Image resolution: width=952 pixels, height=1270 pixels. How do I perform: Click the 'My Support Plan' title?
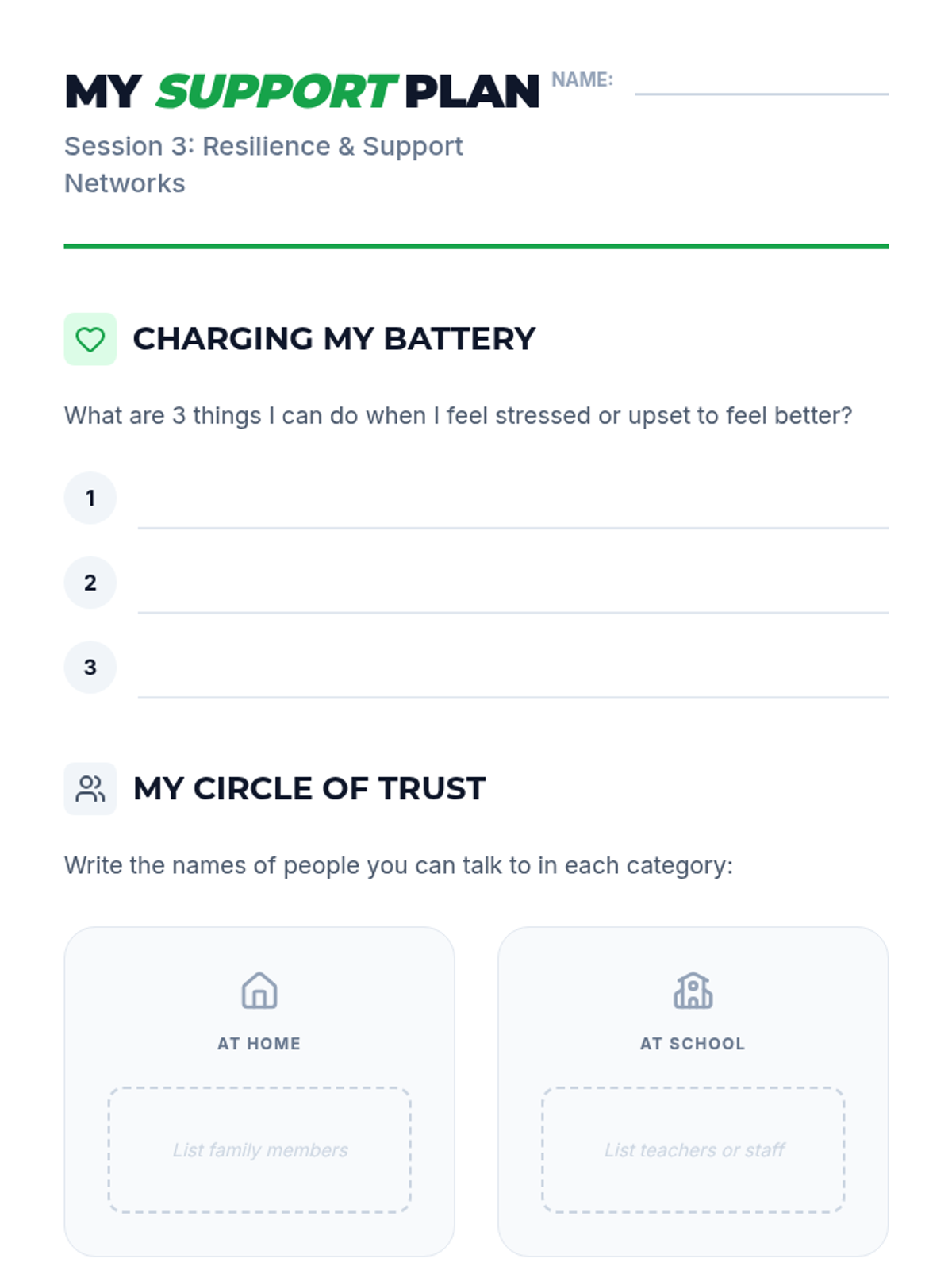(x=301, y=91)
